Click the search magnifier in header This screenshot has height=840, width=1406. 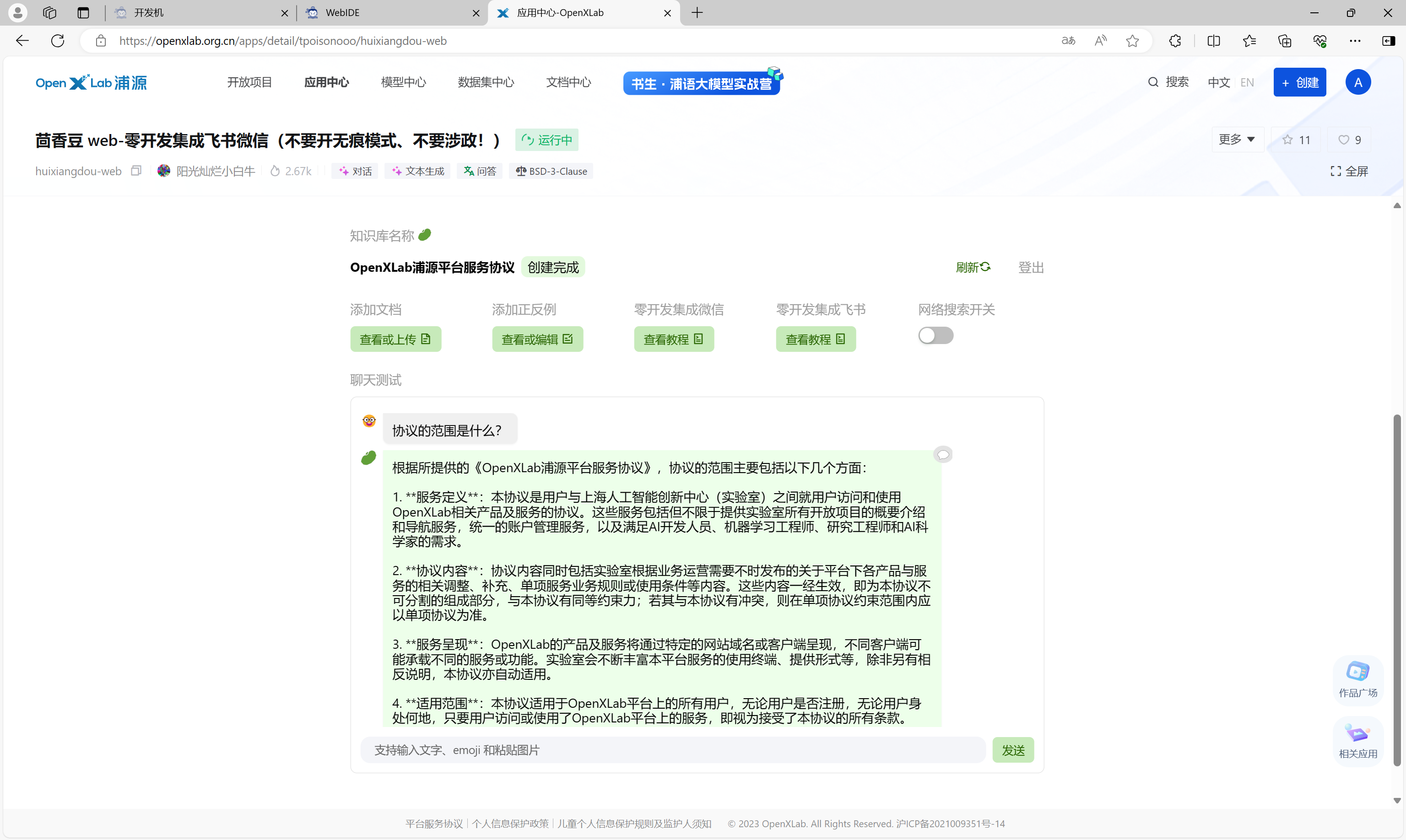tap(1153, 82)
